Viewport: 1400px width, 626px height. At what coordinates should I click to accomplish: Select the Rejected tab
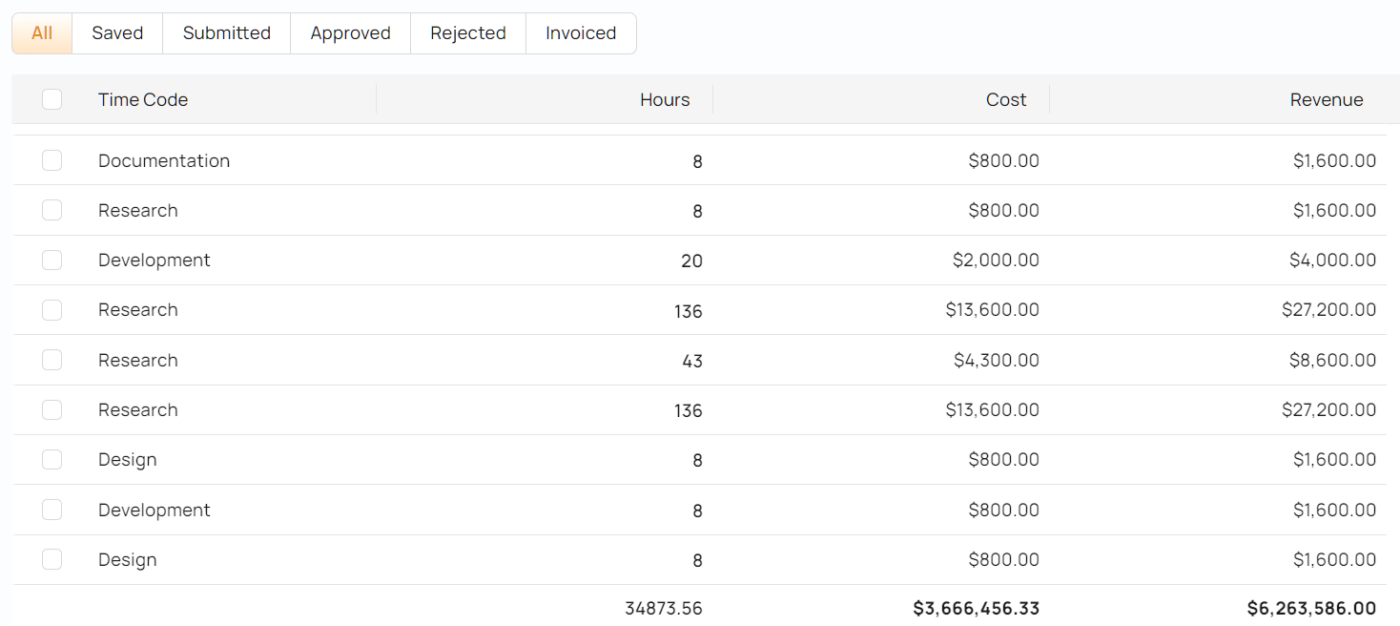(468, 33)
